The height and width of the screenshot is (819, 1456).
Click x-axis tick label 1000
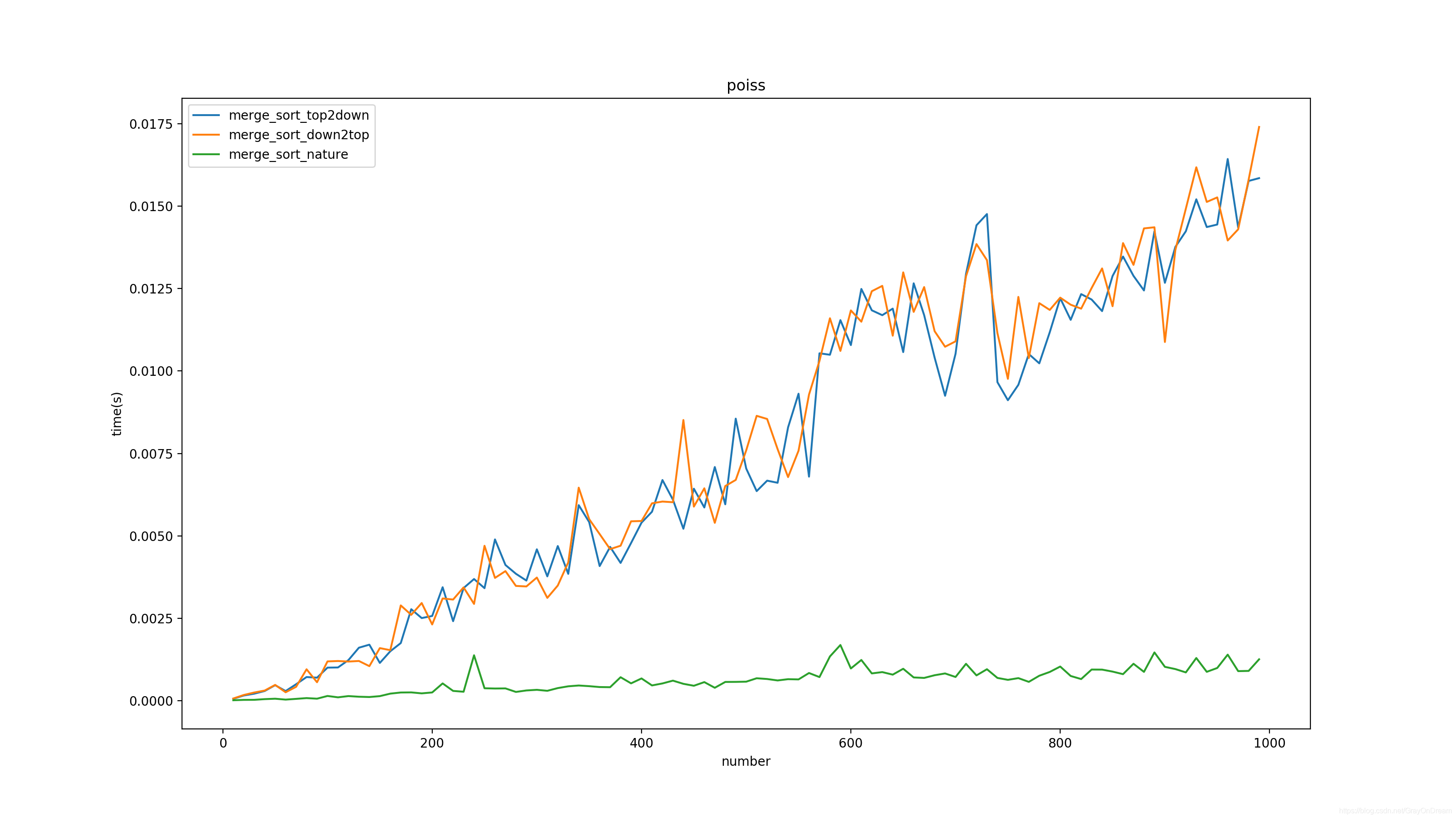tap(1269, 743)
